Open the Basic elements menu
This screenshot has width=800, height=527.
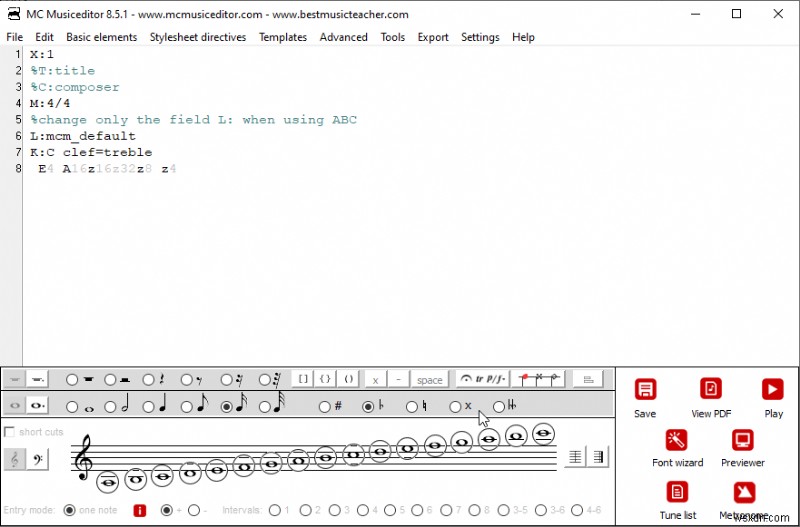[x=102, y=37]
